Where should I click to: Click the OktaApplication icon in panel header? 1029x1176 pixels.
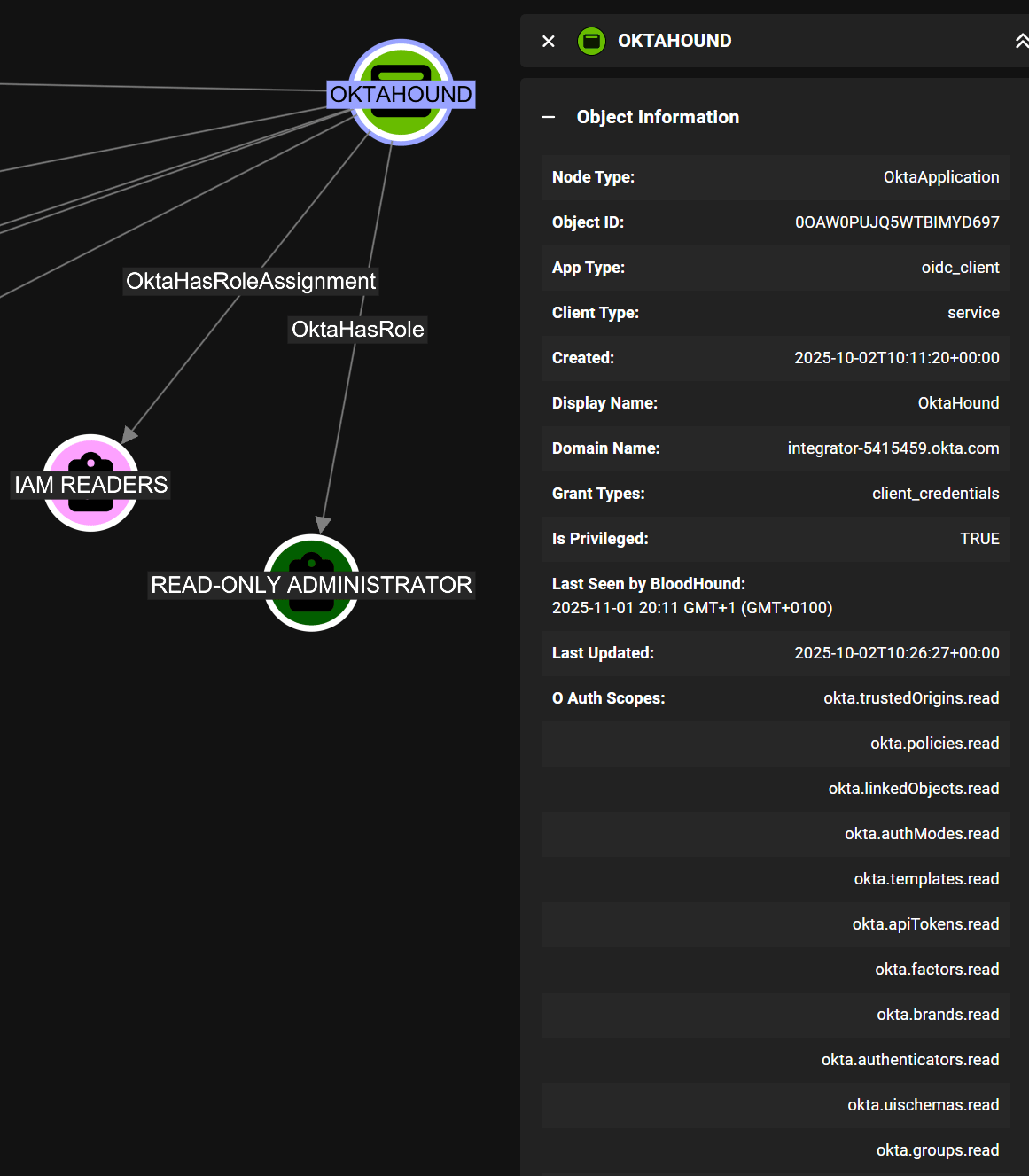point(591,41)
